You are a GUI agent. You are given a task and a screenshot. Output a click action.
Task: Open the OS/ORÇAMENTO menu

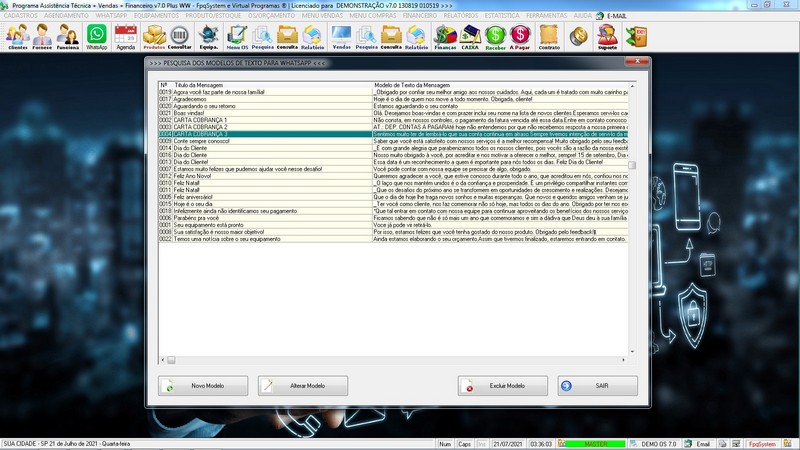[271, 16]
